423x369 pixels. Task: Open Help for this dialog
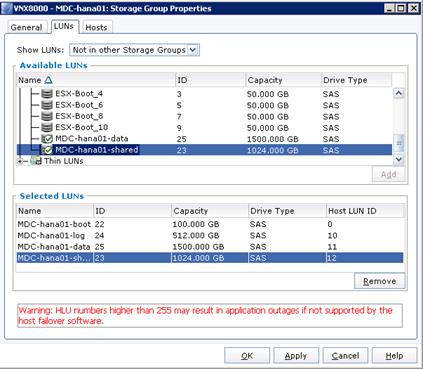point(394,356)
